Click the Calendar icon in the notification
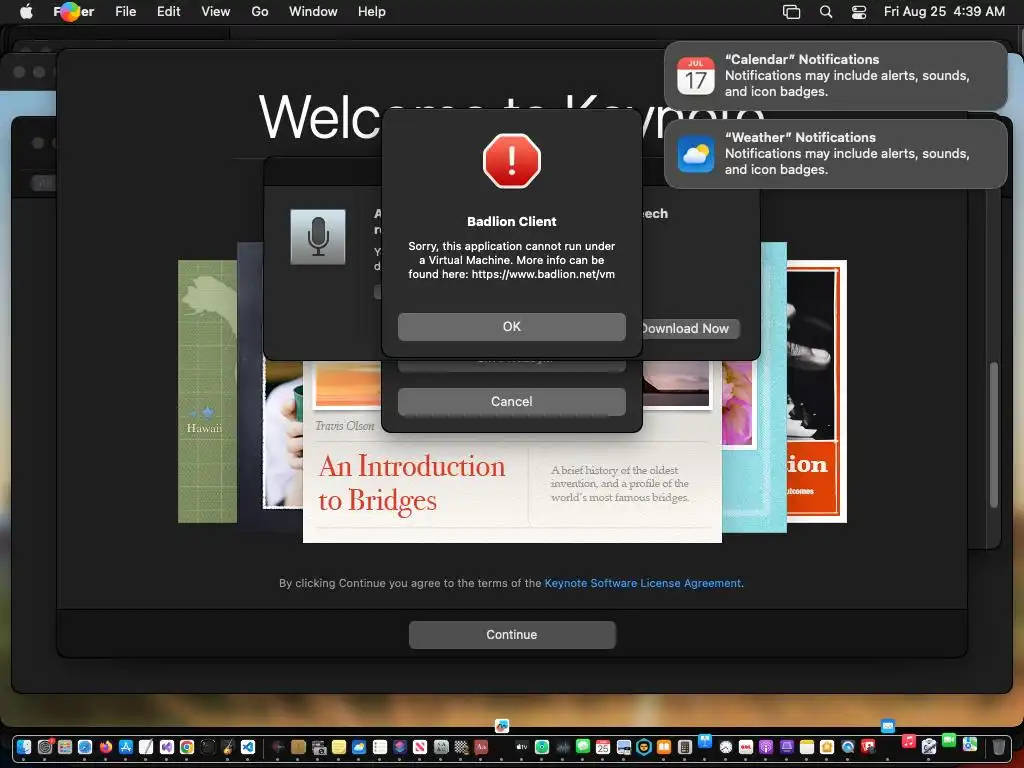Viewport: 1024px width, 768px height. tap(696, 76)
